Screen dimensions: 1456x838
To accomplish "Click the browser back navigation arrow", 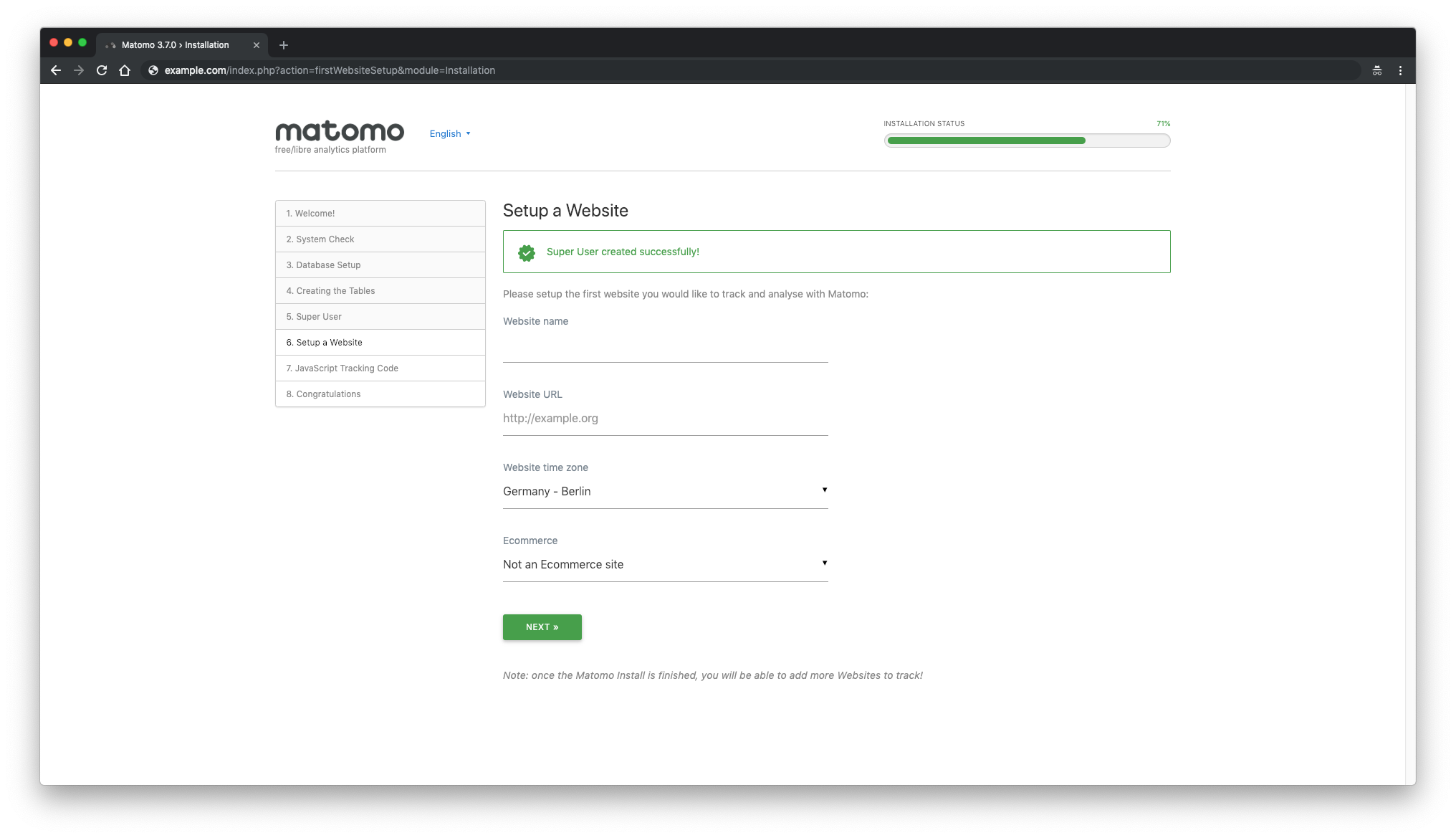I will (55, 70).
